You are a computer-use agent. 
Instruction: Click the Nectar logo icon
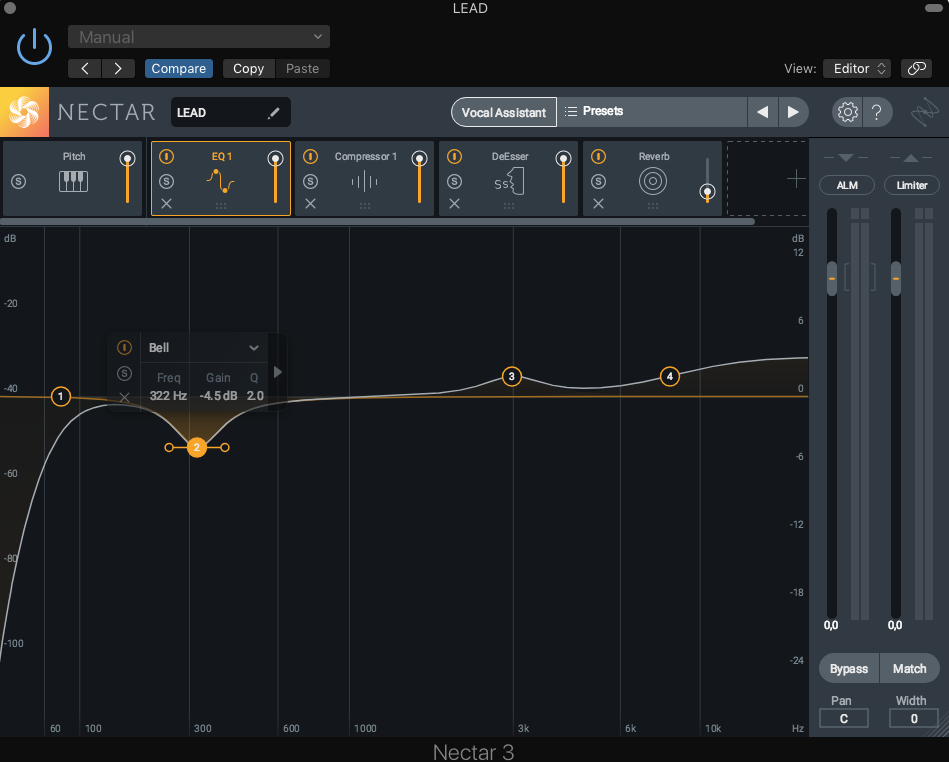[24, 112]
